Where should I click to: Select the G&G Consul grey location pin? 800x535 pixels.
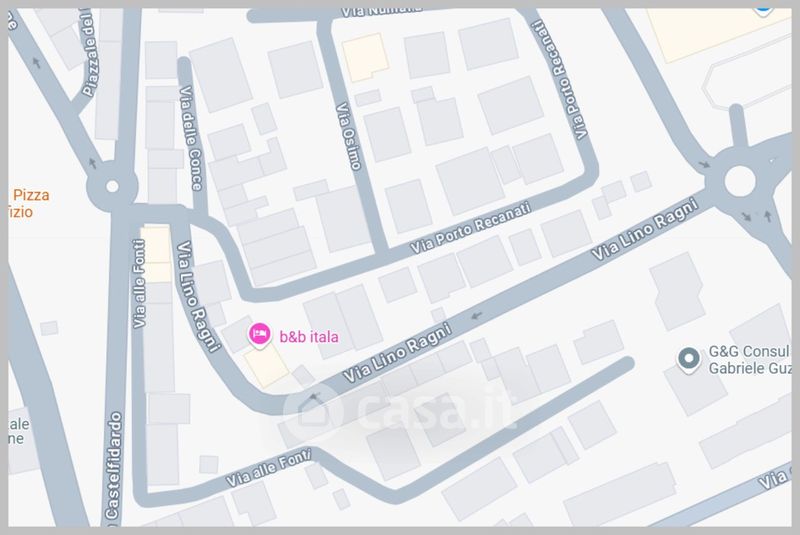[689, 359]
